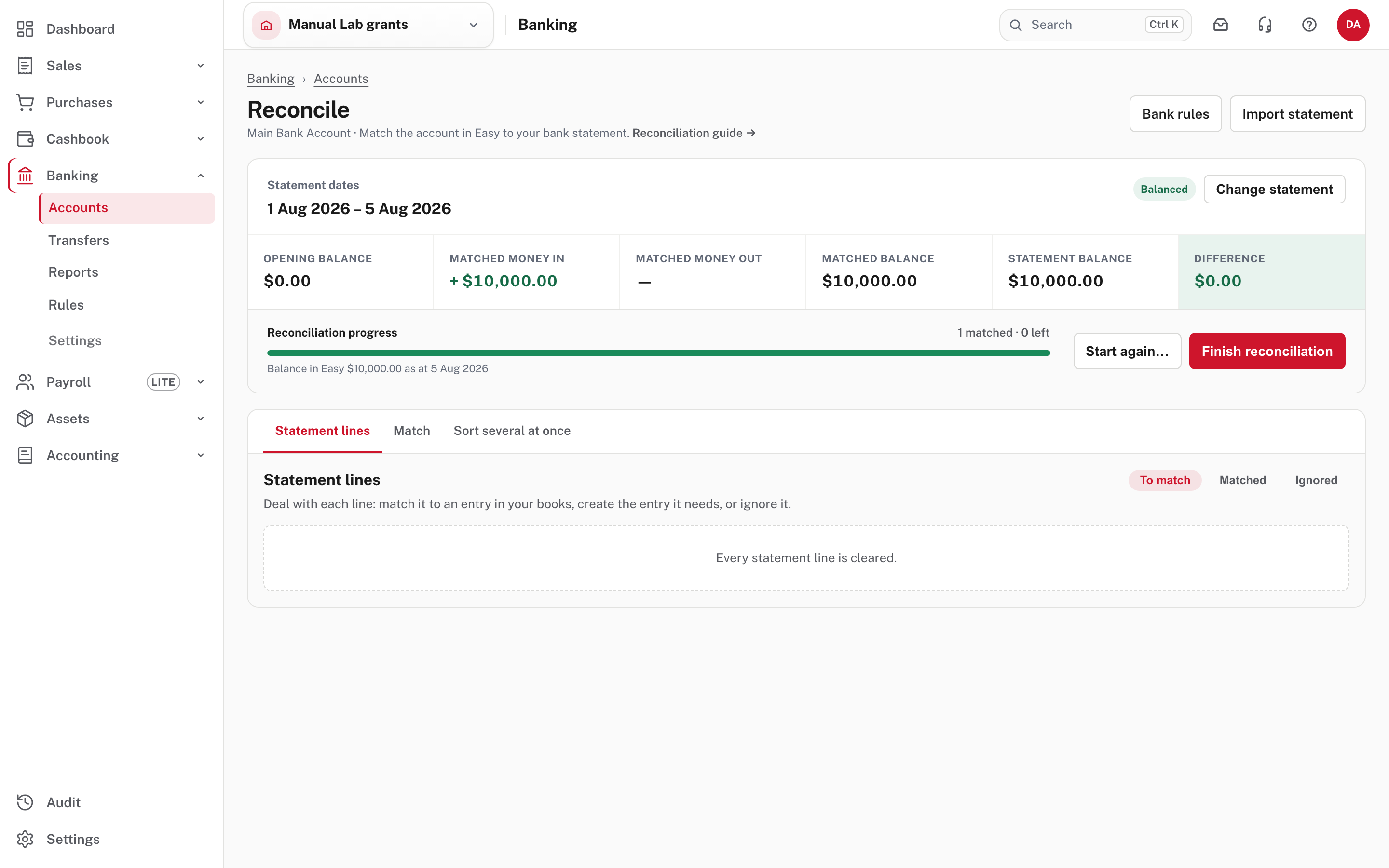
Task: Switch to Sort several at once tab
Action: tap(512, 431)
